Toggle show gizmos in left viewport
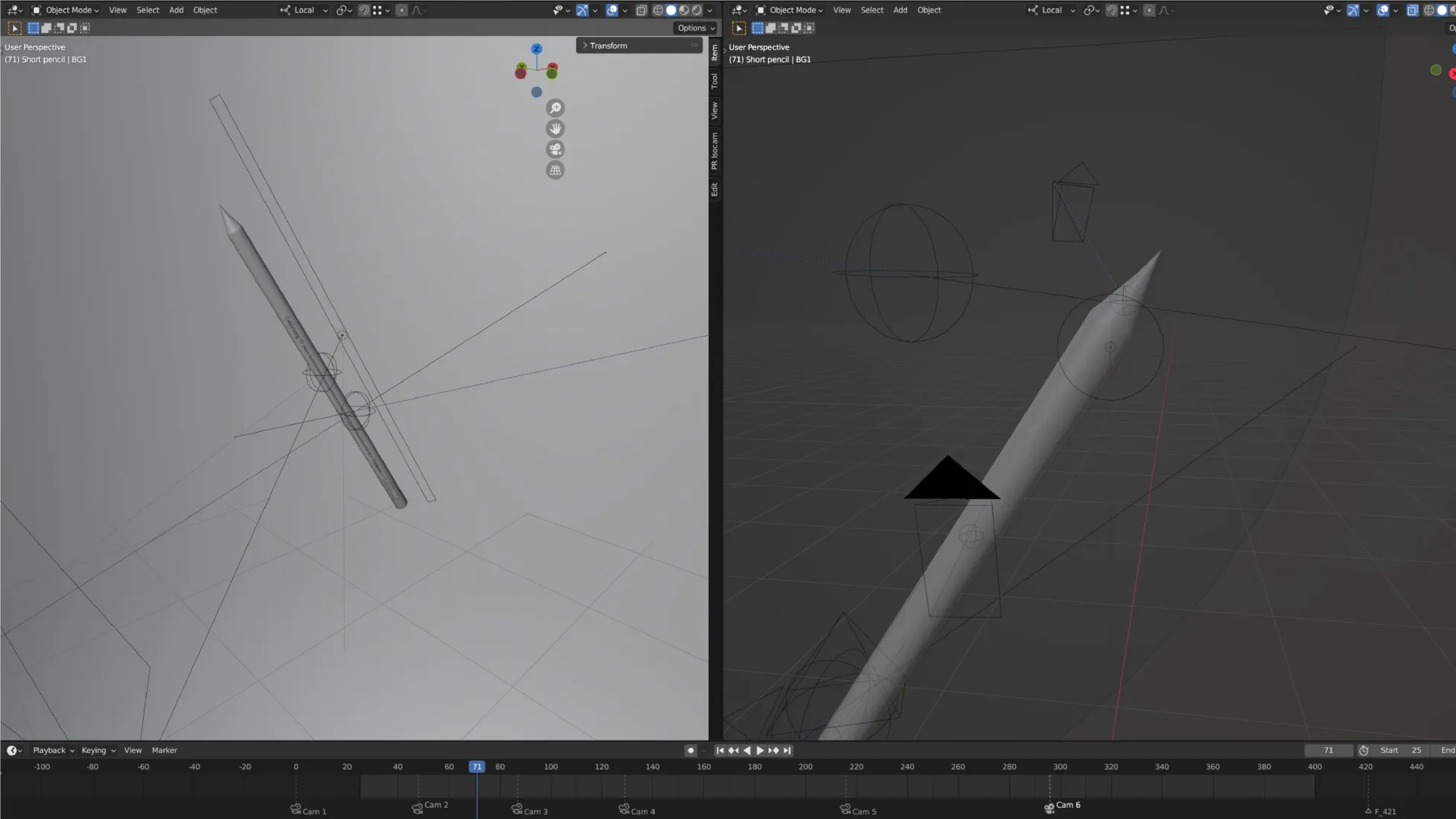The width and height of the screenshot is (1456, 819). click(x=582, y=10)
